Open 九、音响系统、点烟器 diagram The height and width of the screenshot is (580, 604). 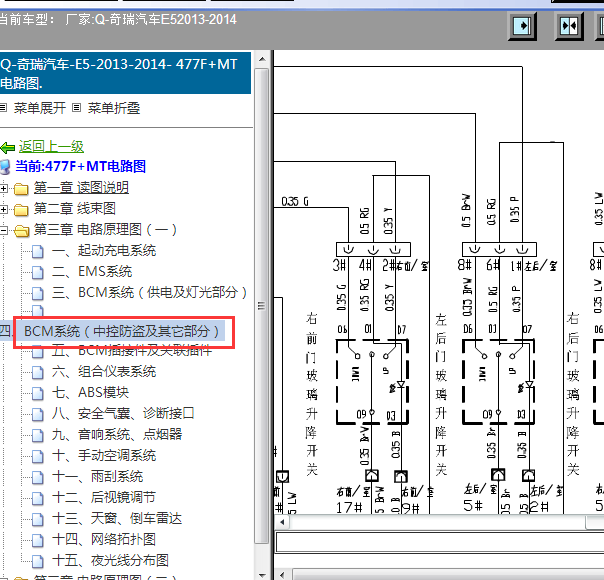tap(117, 434)
